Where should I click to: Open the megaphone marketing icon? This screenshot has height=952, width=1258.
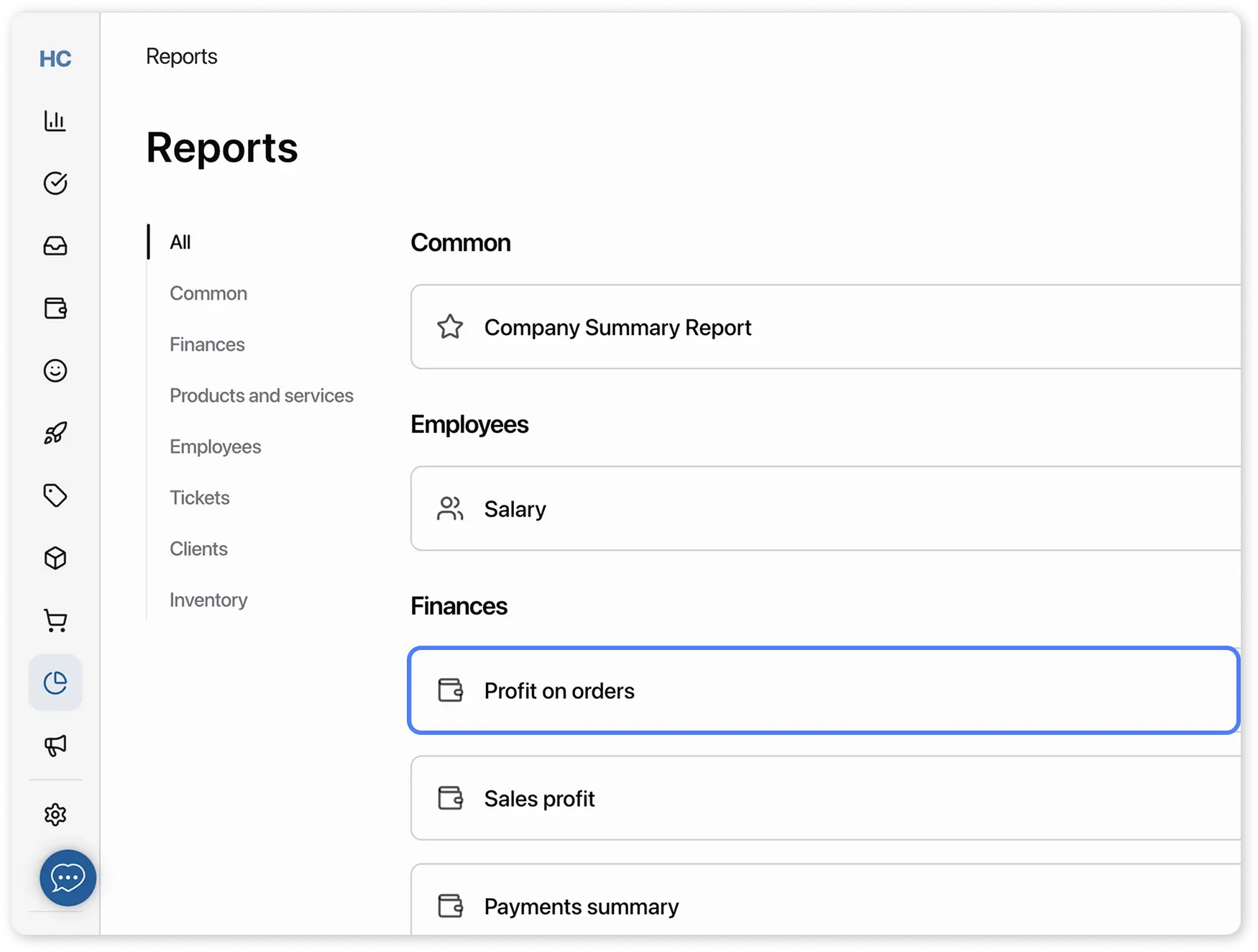(55, 745)
